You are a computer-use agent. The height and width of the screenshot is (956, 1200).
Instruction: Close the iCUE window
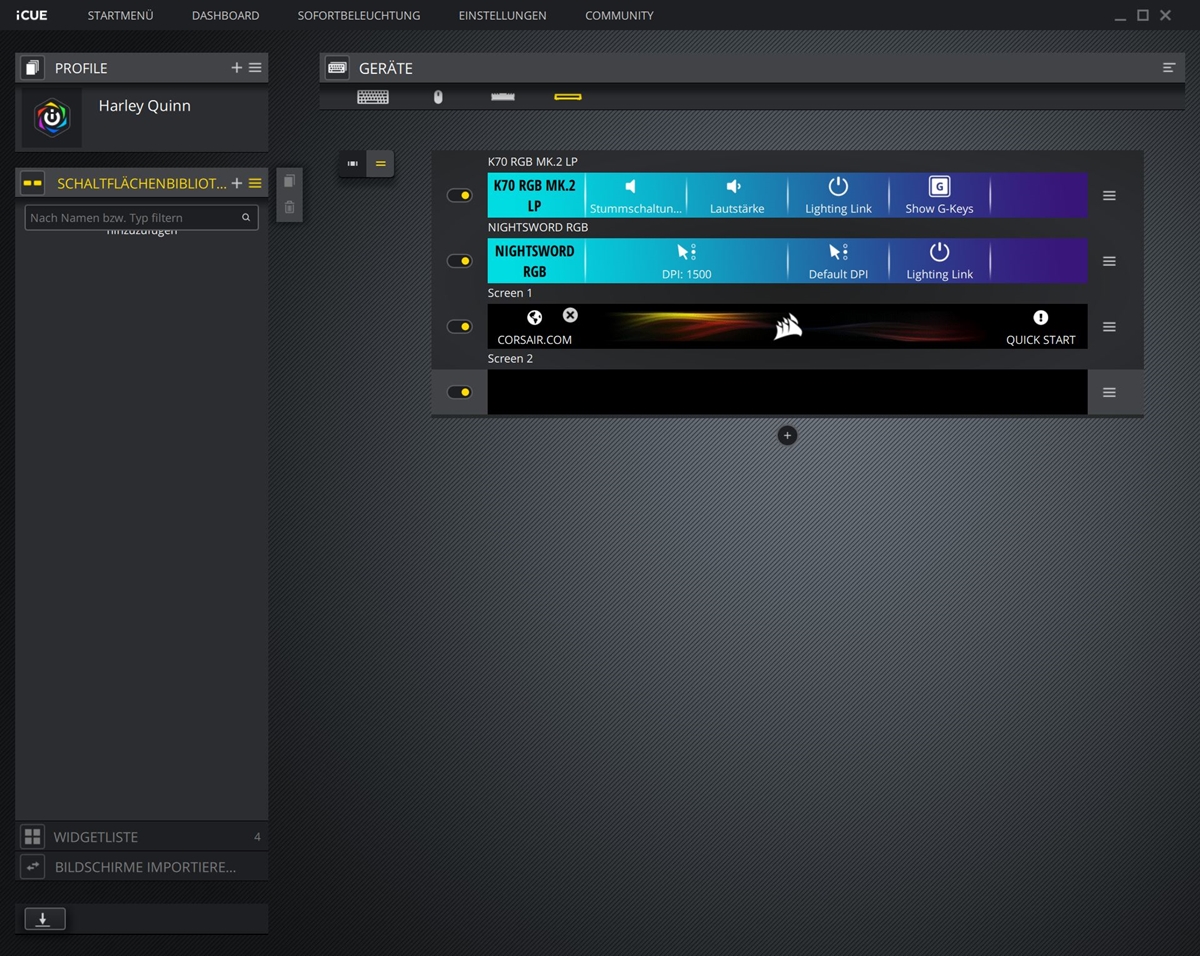coord(1165,15)
